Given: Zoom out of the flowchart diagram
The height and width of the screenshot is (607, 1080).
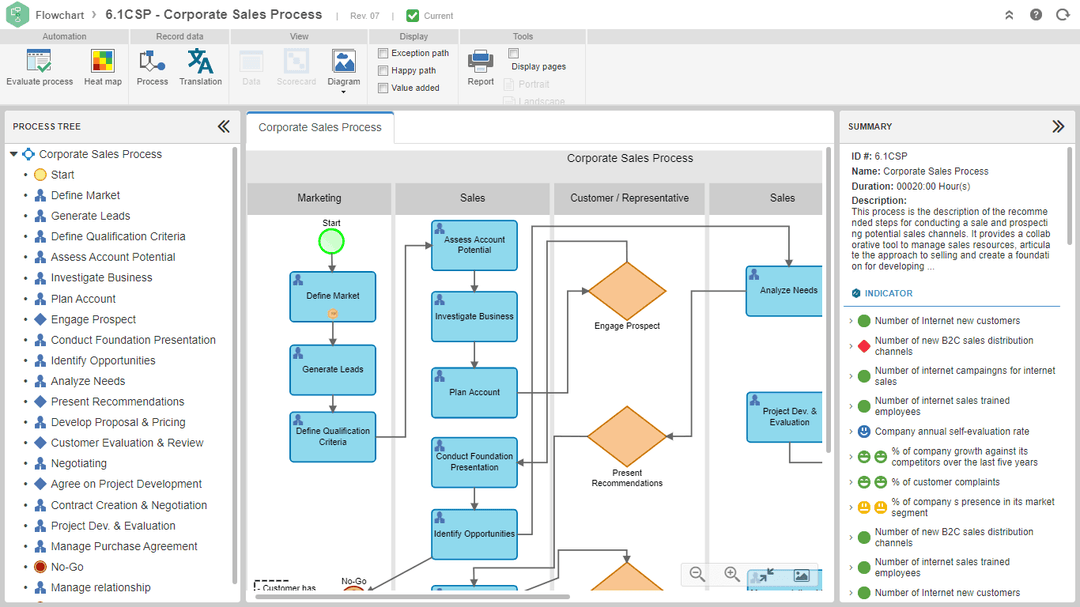Looking at the screenshot, I should tap(698, 575).
